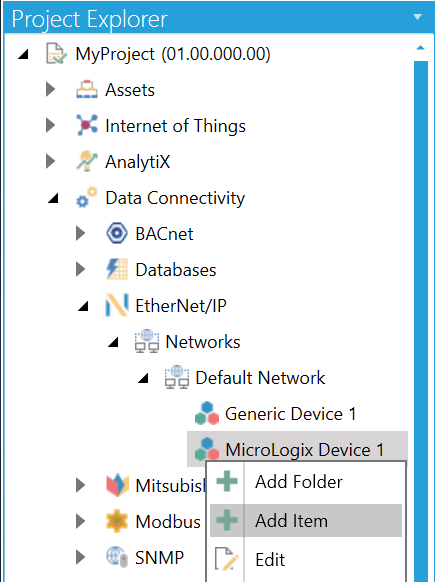The image size is (439, 582).
Task: Click the BACnet hexagon icon
Action: (117, 233)
